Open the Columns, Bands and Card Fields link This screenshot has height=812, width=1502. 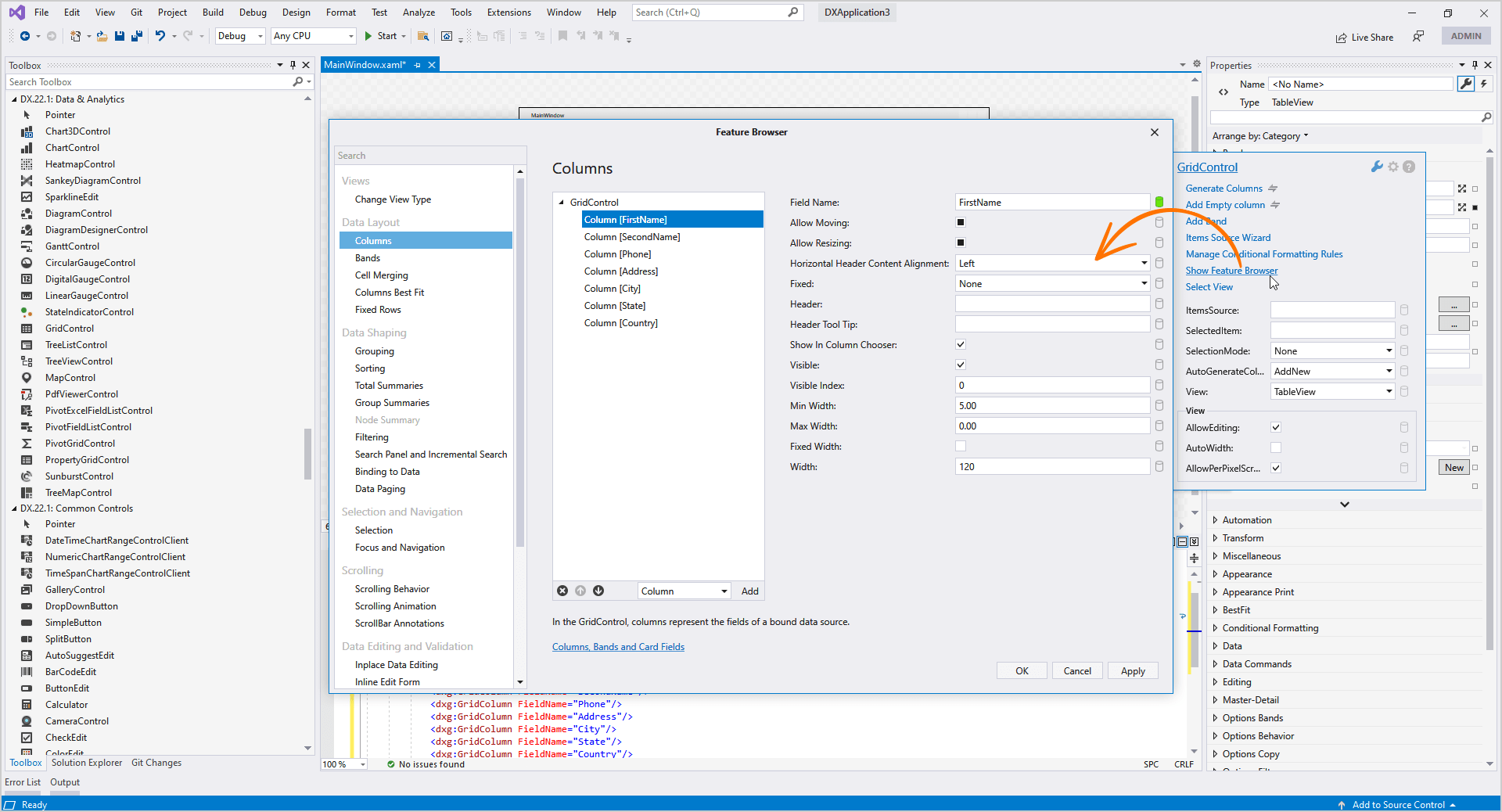(618, 647)
